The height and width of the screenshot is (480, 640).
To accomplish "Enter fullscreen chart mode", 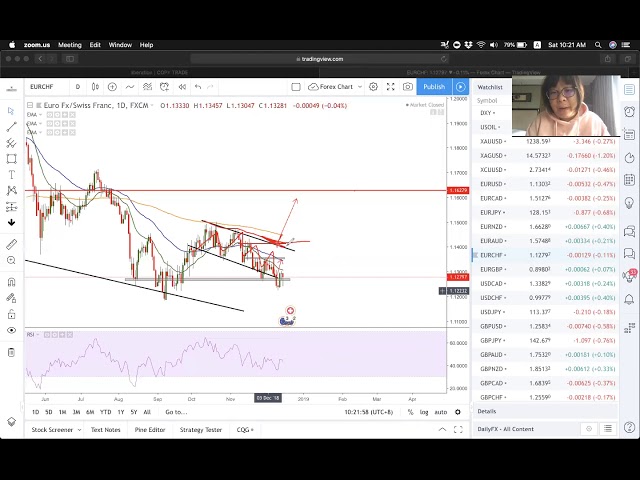I will tap(390, 87).
